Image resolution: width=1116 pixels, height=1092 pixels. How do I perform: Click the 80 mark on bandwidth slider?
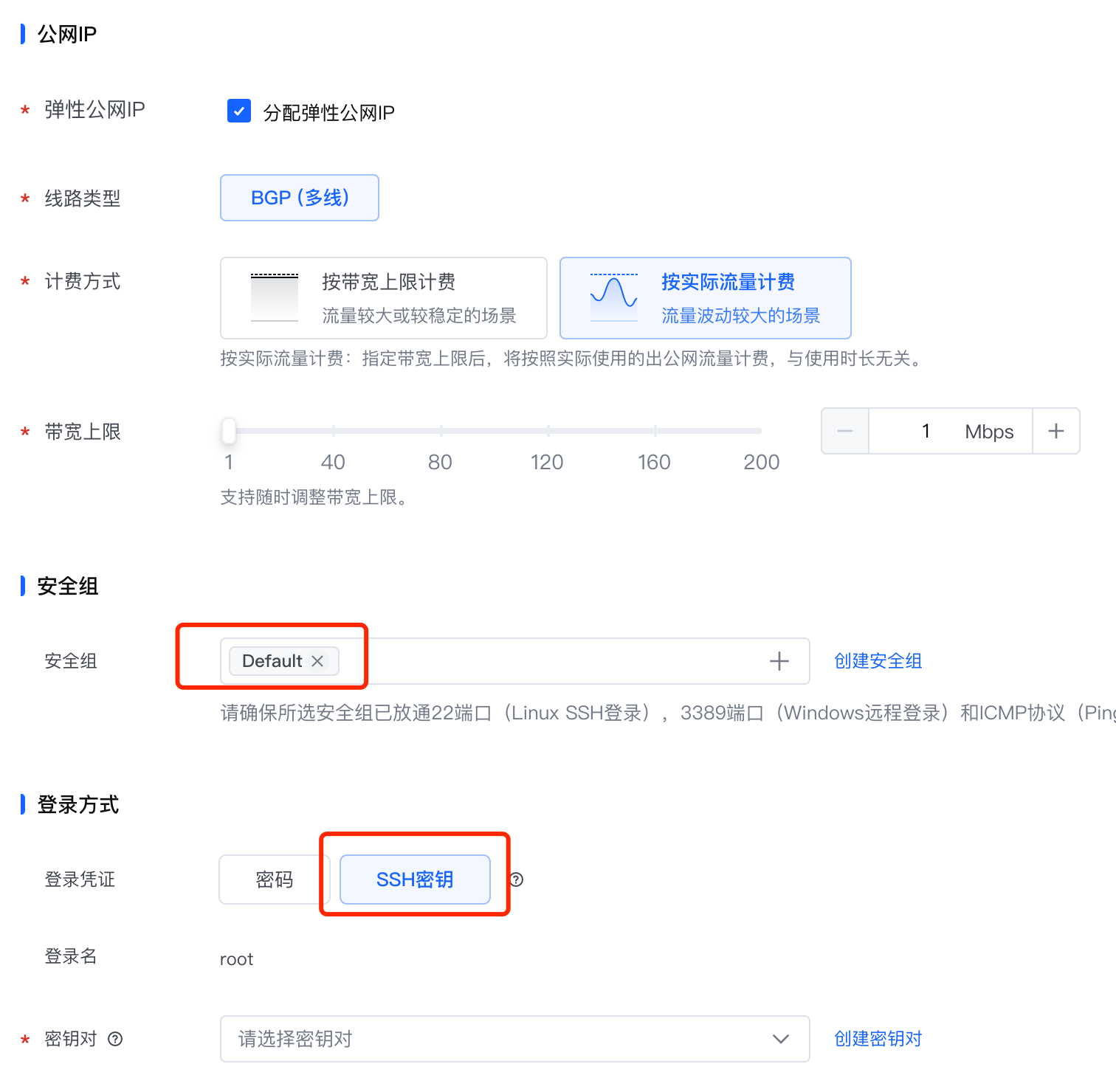[441, 431]
